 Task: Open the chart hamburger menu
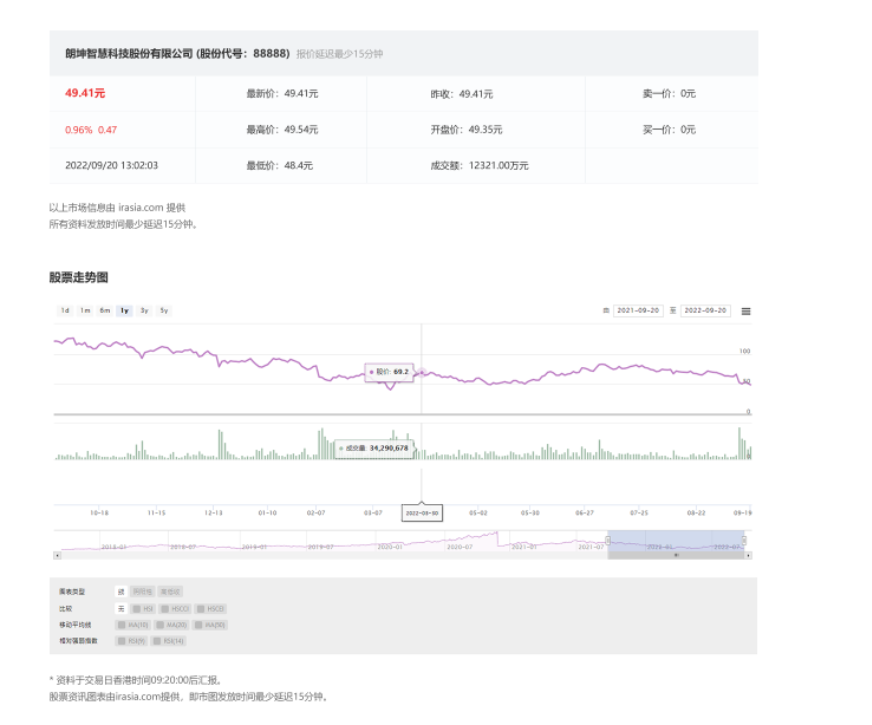tap(745, 311)
